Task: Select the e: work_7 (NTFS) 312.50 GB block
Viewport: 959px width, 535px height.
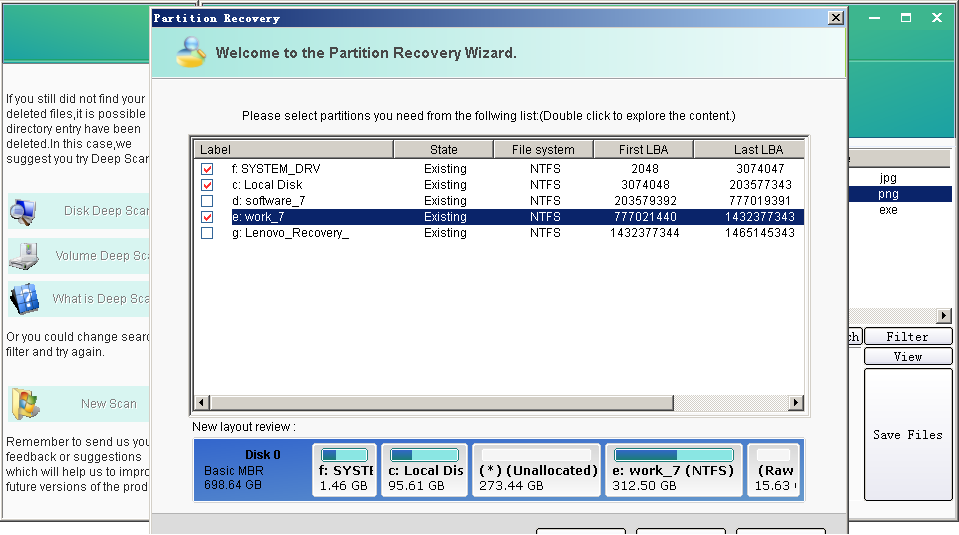Action: click(673, 470)
